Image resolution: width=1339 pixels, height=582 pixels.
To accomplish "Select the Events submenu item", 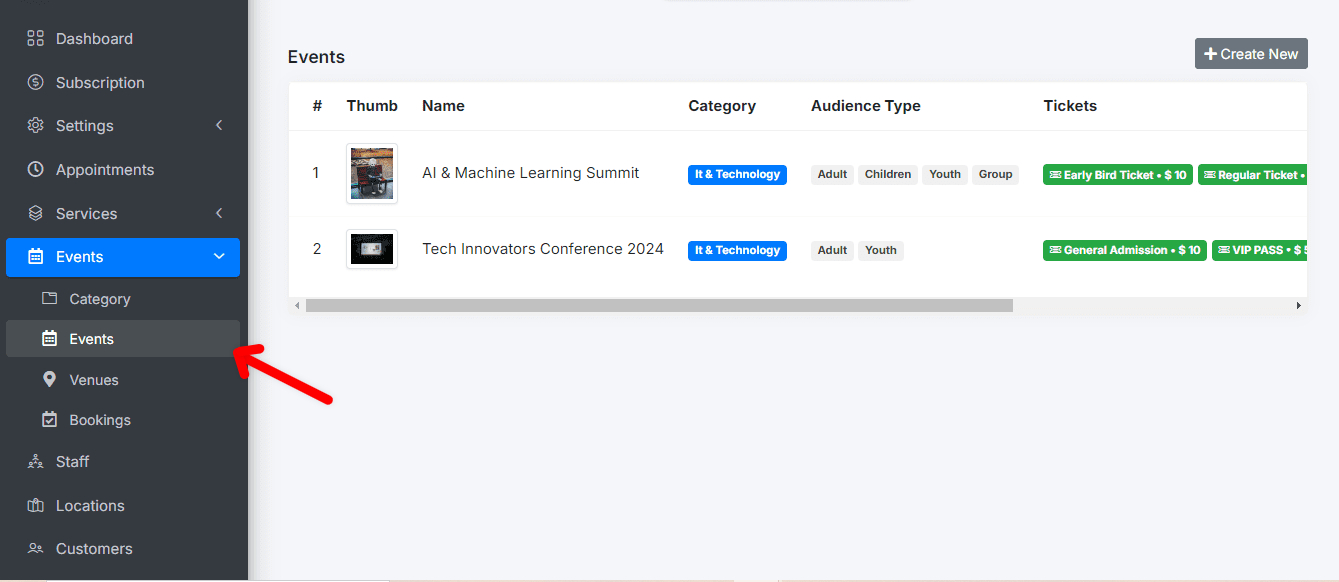I will tap(91, 339).
